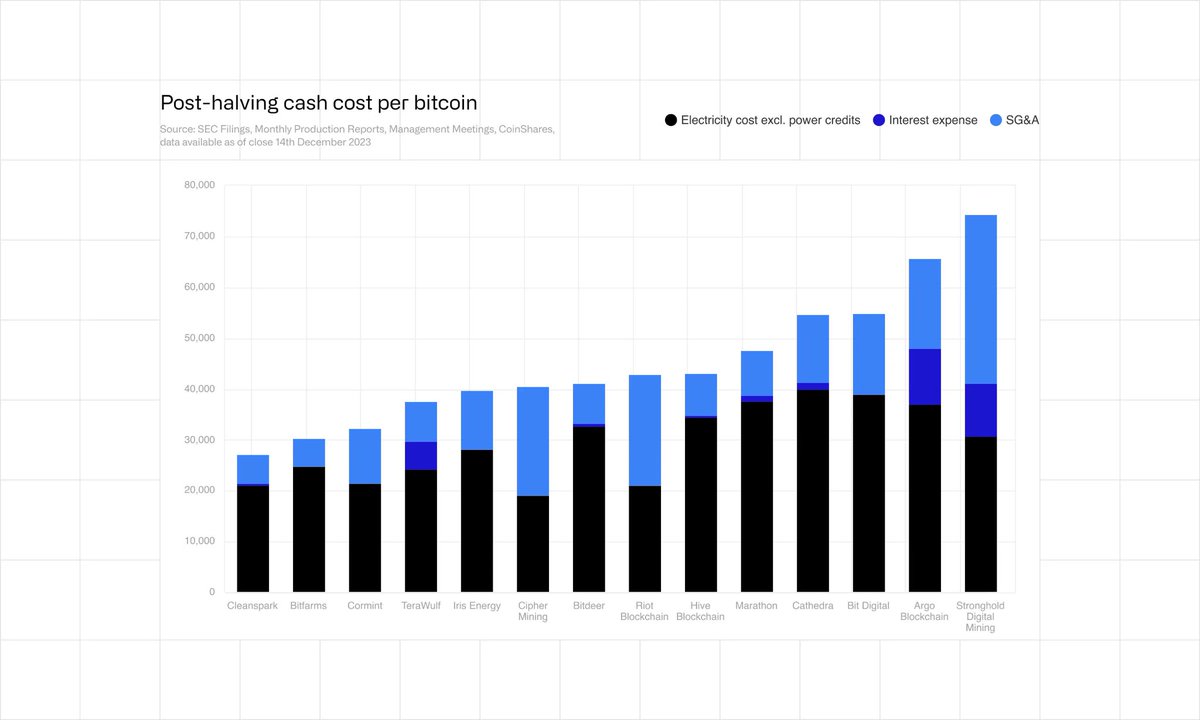Viewport: 1200px width, 720px height.
Task: Click Marathon's black electricity bar segment
Action: (x=757, y=497)
